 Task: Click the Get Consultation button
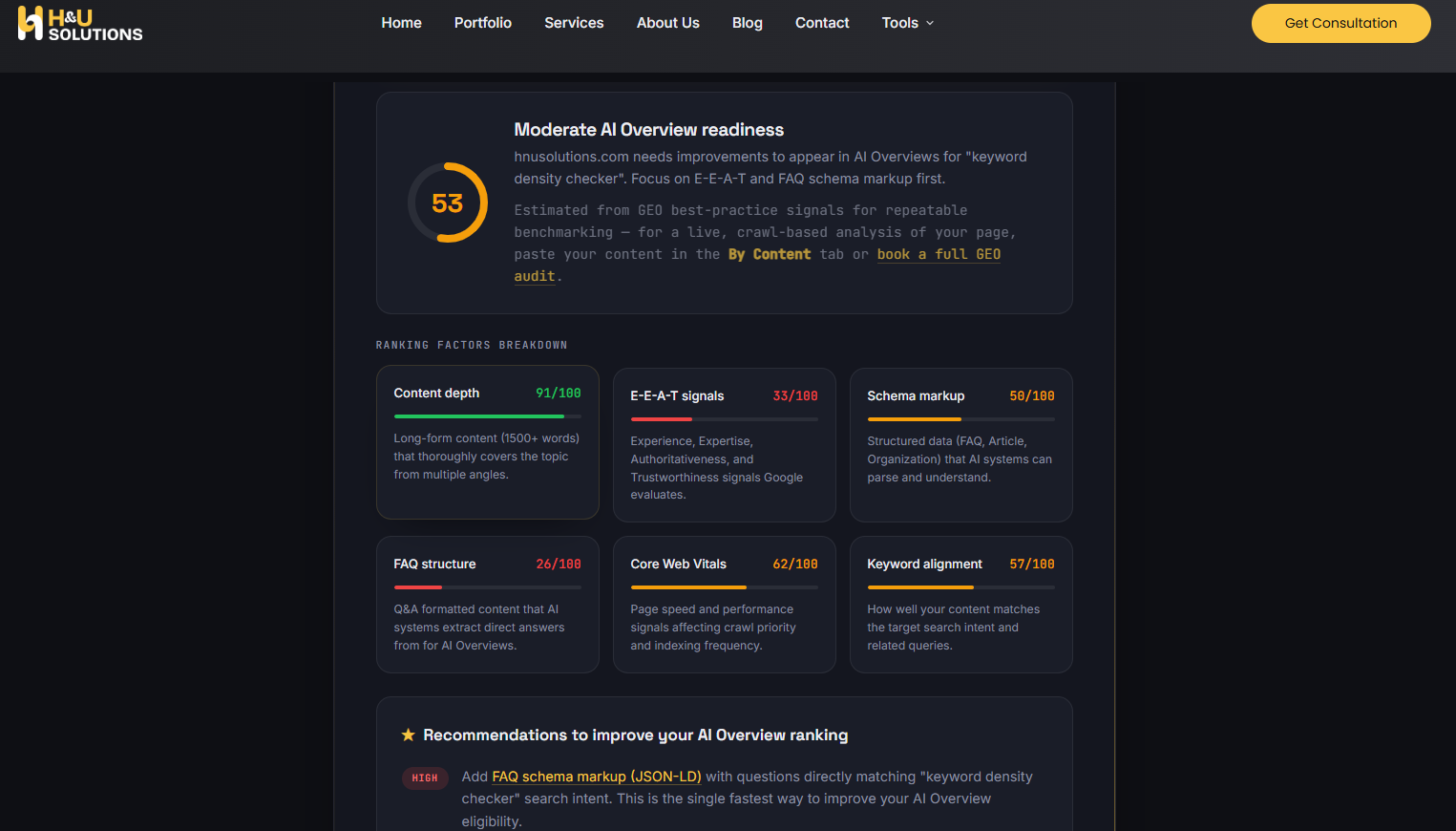pos(1340,23)
